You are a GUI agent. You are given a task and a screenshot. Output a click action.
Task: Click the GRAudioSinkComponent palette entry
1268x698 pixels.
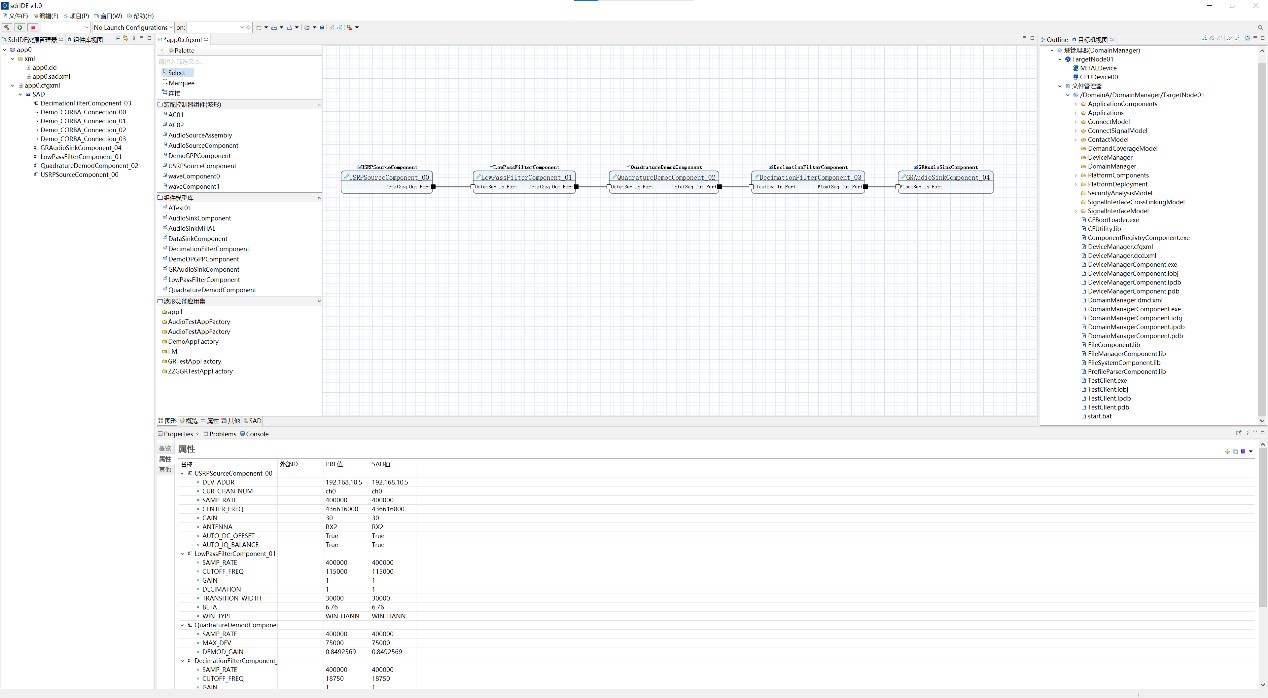coord(203,269)
